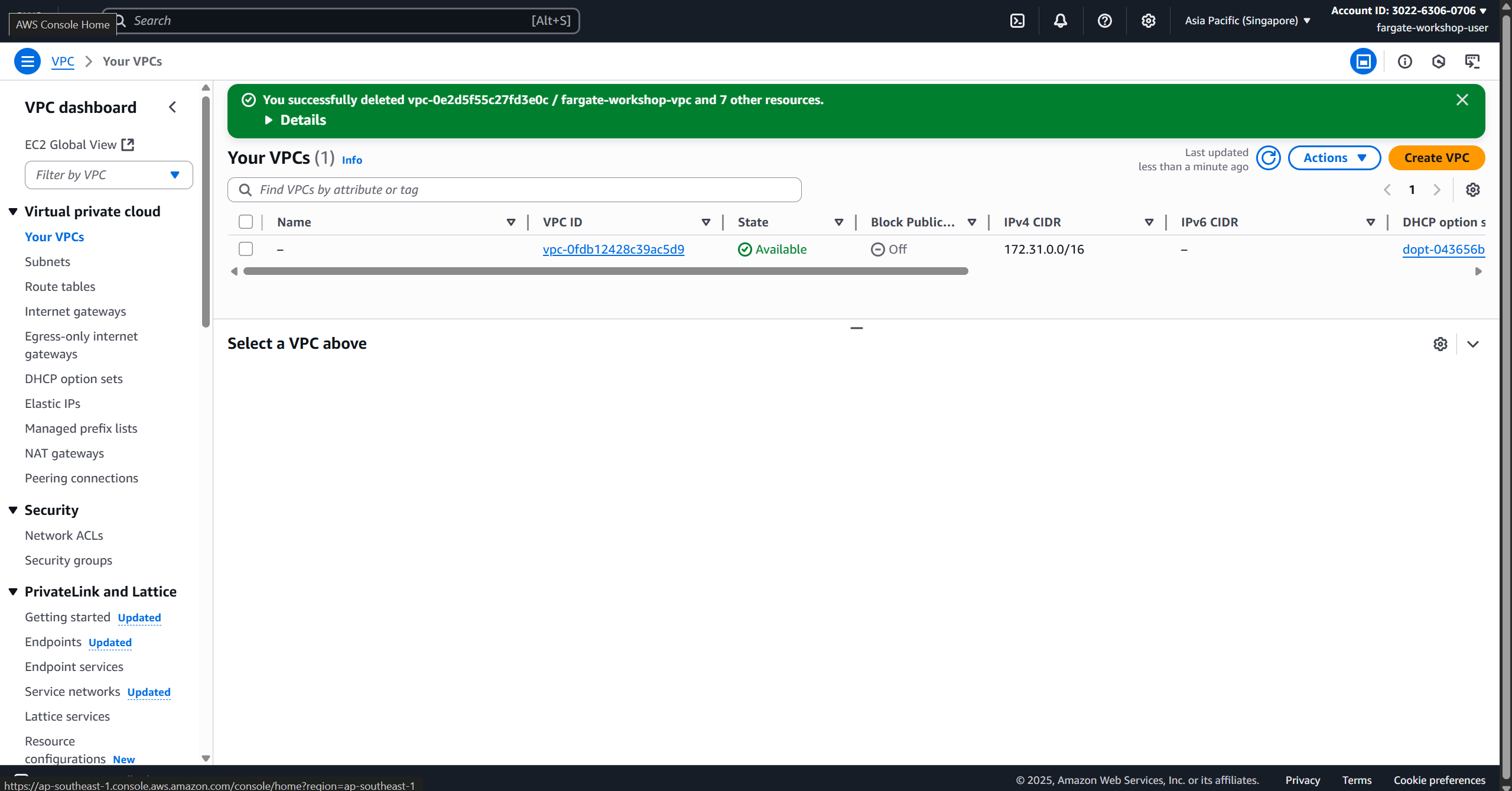Open table preferences gear next to pagination

click(x=1472, y=190)
